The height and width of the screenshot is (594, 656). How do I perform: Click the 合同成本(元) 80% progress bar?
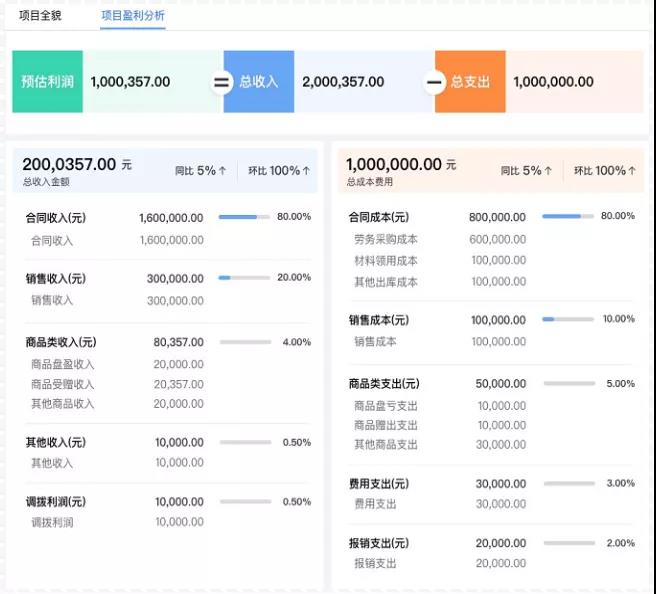568,216
